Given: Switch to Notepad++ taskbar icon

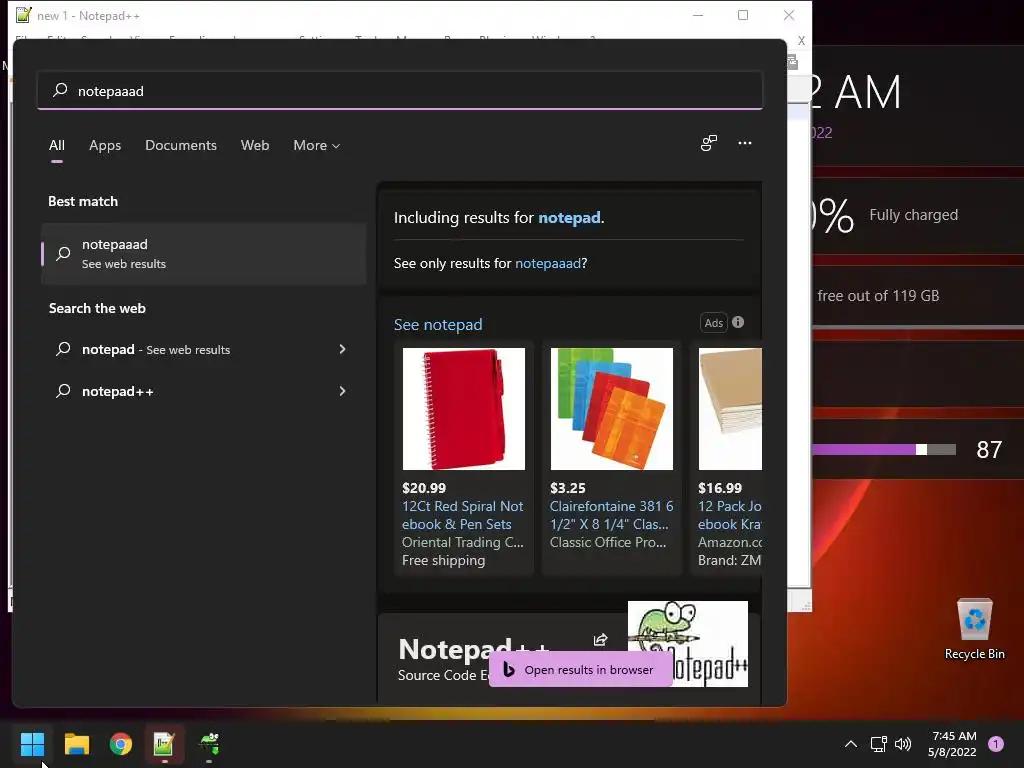Looking at the screenshot, I should 164,744.
